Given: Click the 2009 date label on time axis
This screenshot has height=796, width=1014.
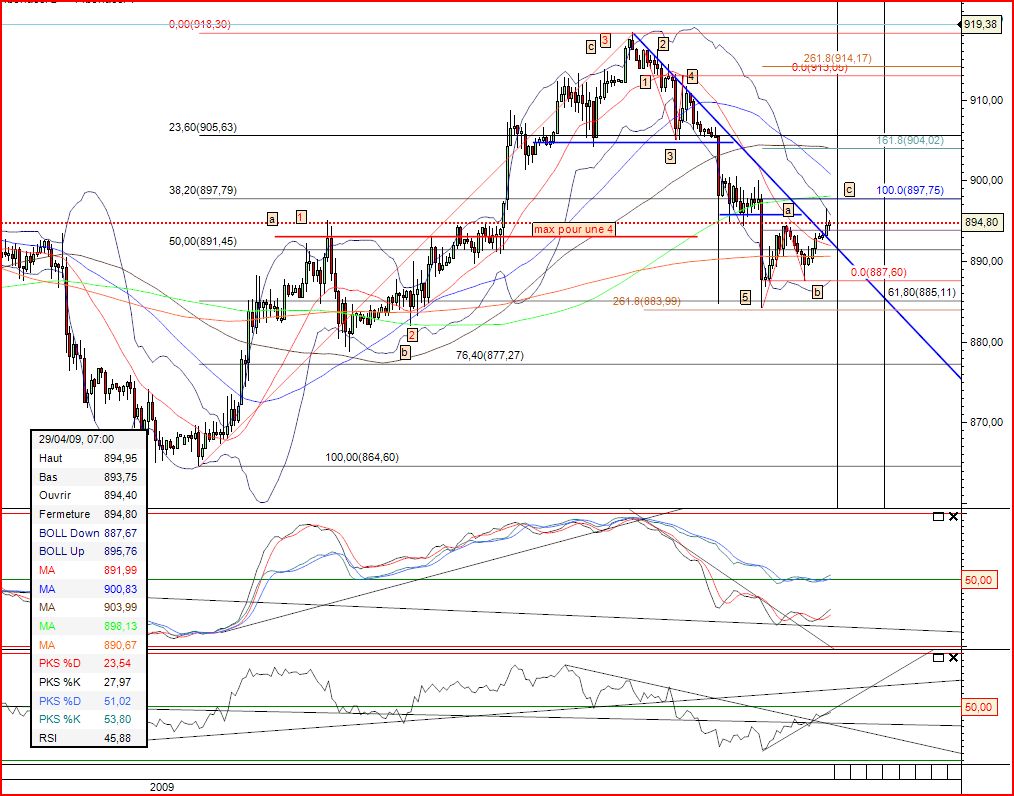Looking at the screenshot, I should pyautogui.click(x=162, y=787).
